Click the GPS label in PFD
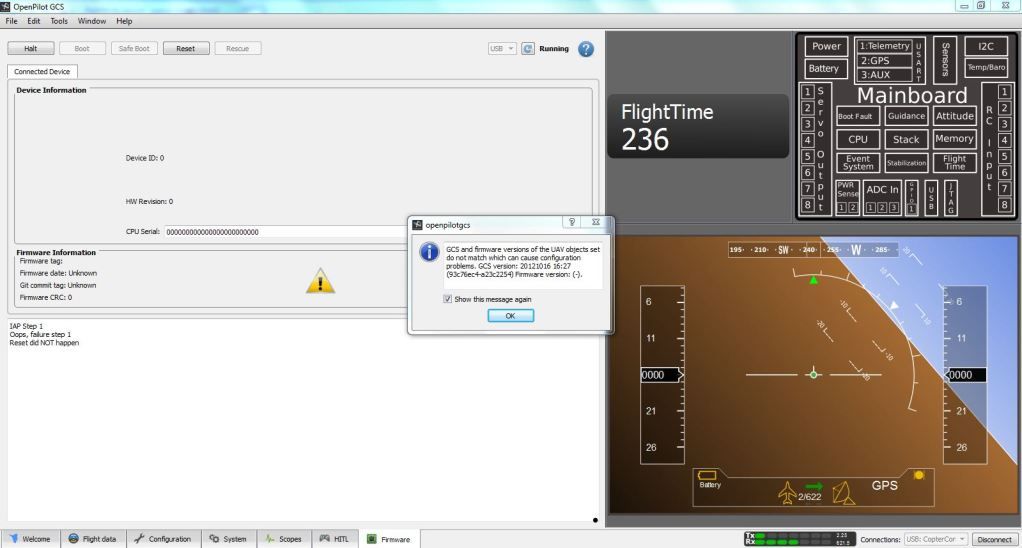Viewport: 1022px width, 548px height. click(x=884, y=485)
